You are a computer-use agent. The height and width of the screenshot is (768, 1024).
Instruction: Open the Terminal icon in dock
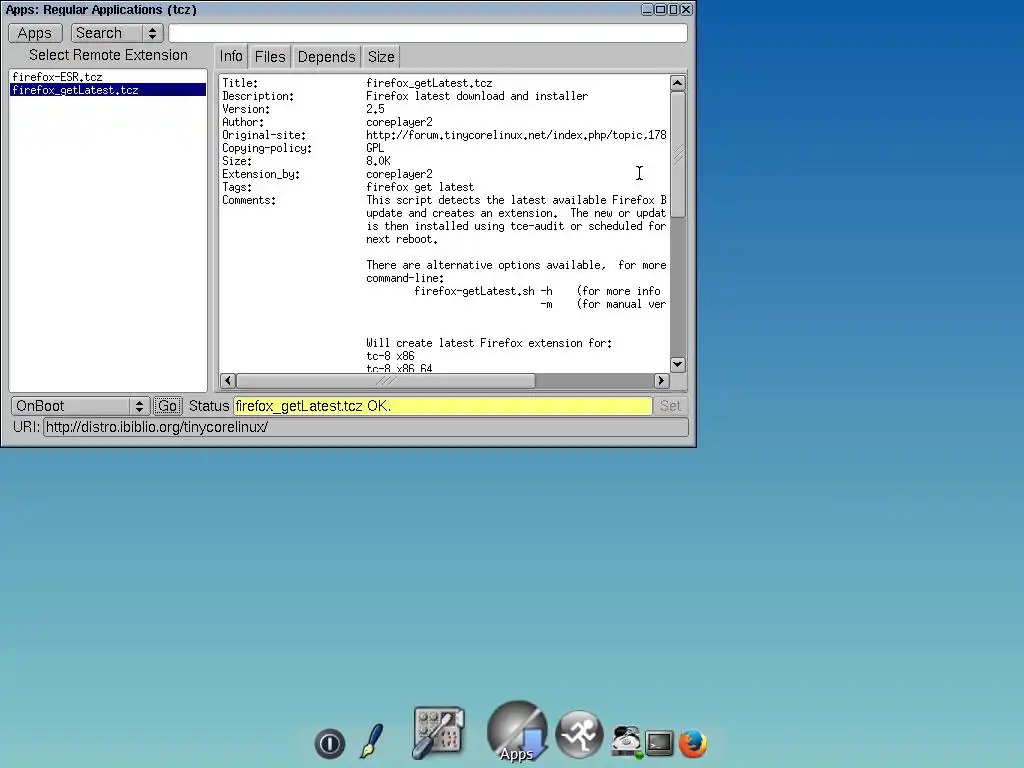[x=659, y=743]
